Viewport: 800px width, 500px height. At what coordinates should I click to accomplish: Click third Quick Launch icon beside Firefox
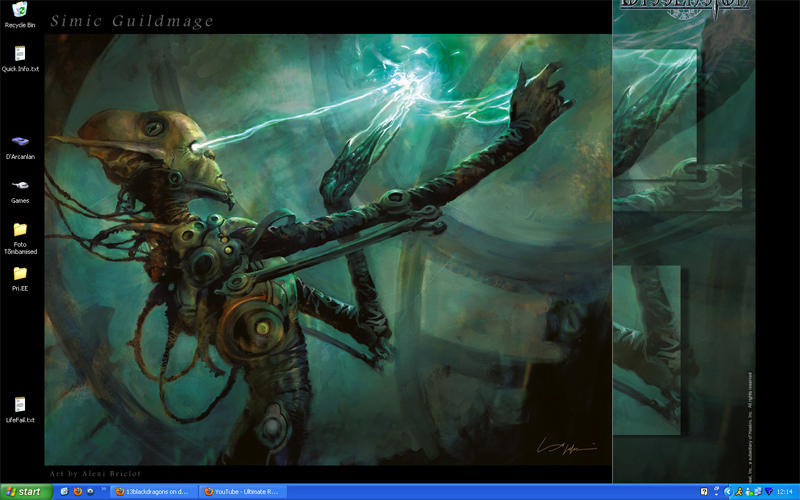click(x=90, y=491)
